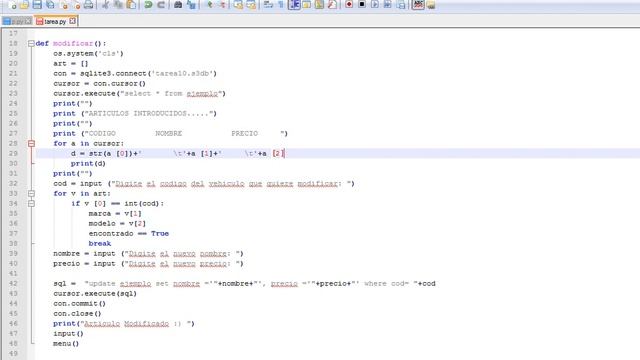Viewport: 640px width, 360px height.
Task: Click 'modelo = v[2]' line
Action: point(117,223)
